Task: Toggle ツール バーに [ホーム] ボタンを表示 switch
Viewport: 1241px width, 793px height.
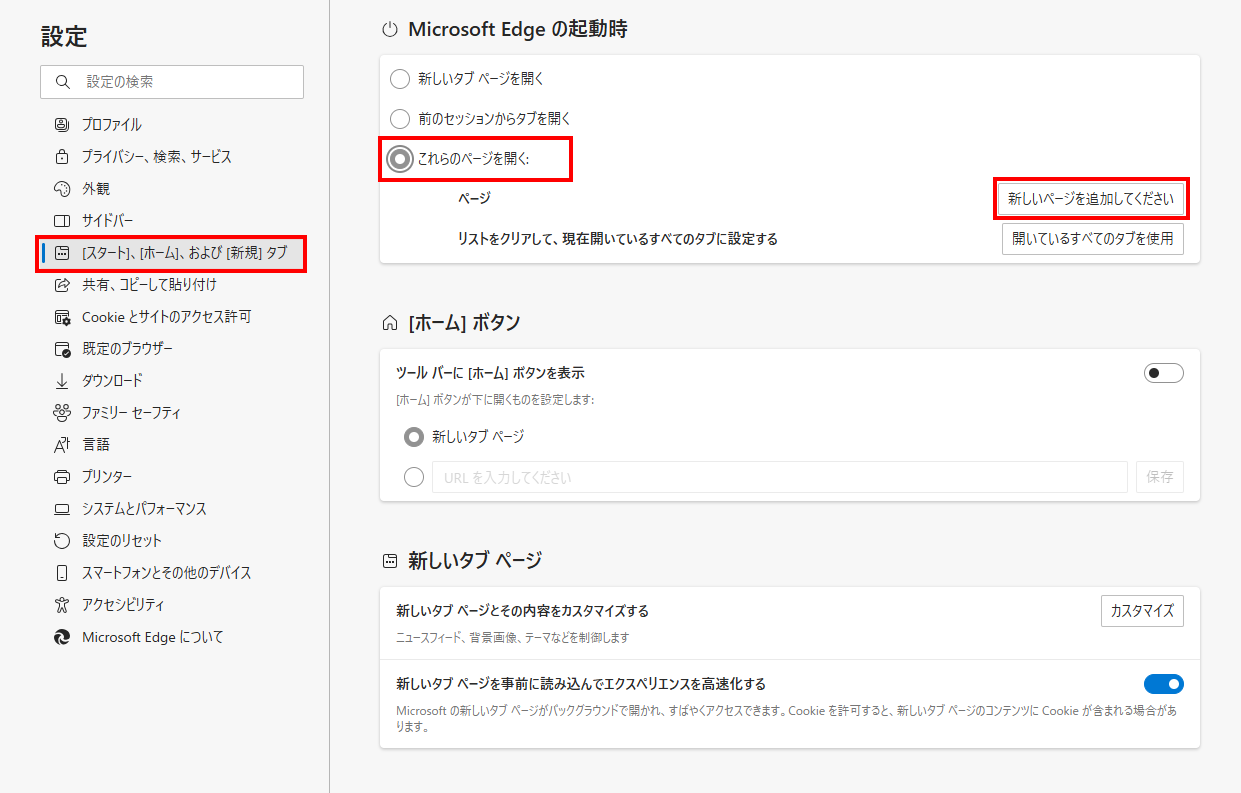Action: pyautogui.click(x=1163, y=373)
